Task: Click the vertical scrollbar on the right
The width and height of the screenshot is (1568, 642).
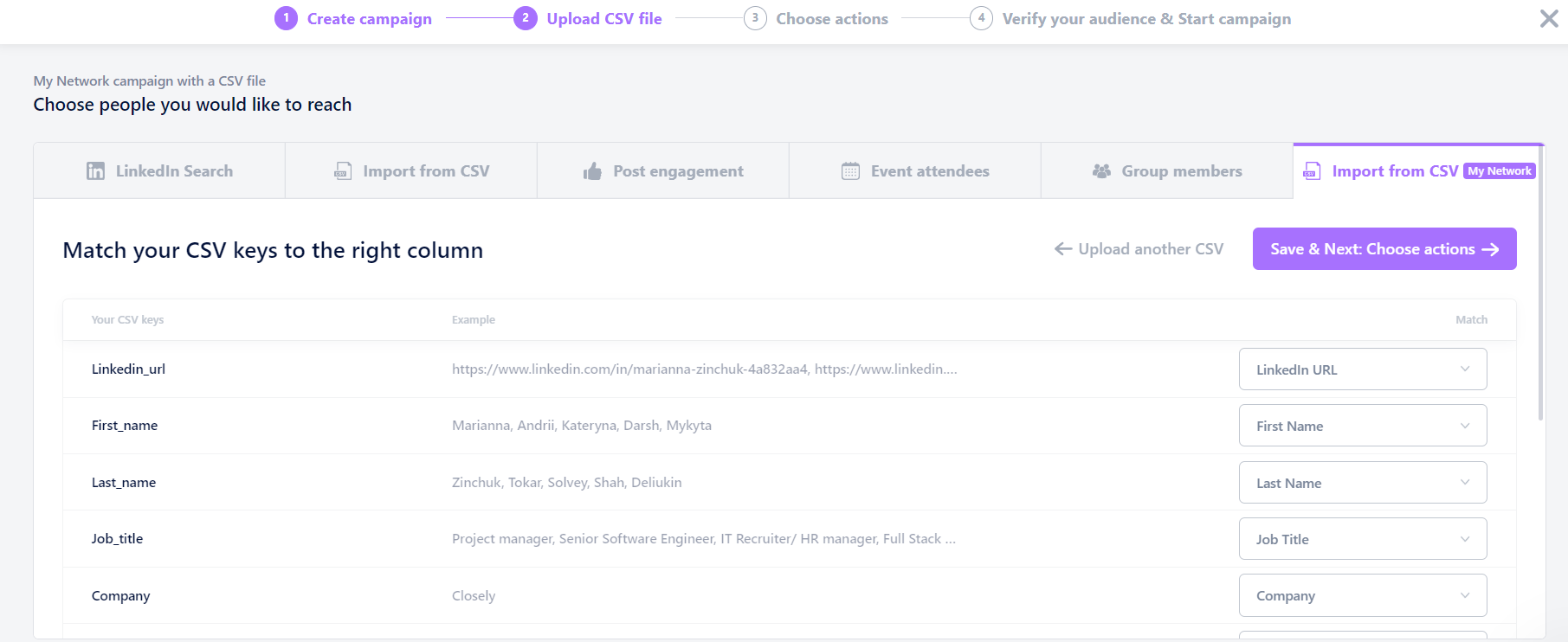Action: 1540,286
